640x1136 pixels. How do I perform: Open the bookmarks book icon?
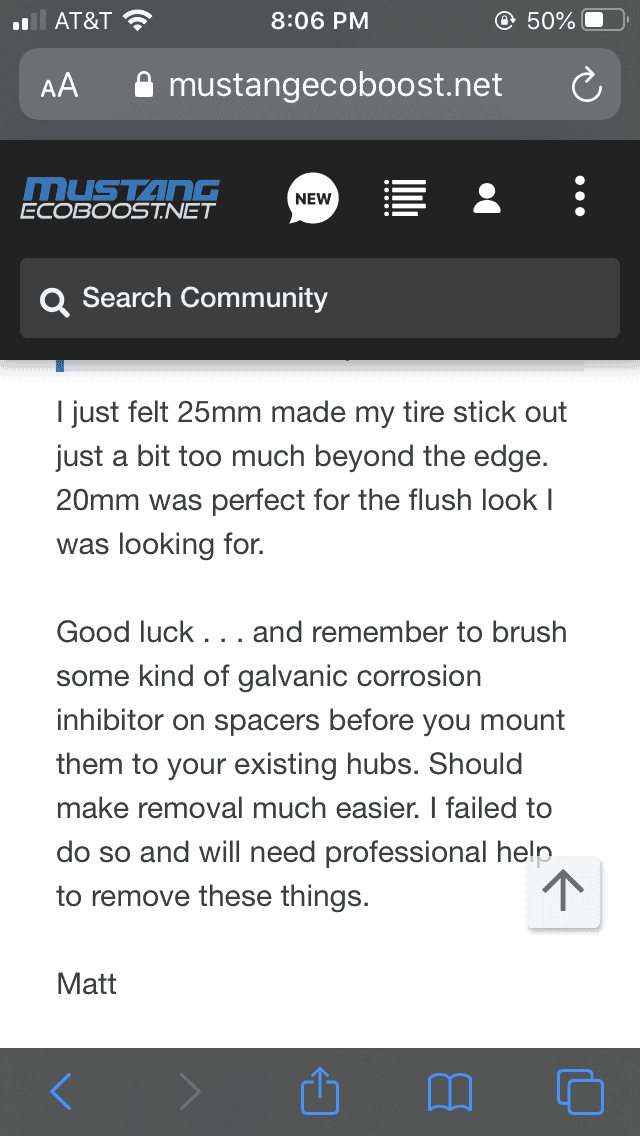coord(450,1092)
